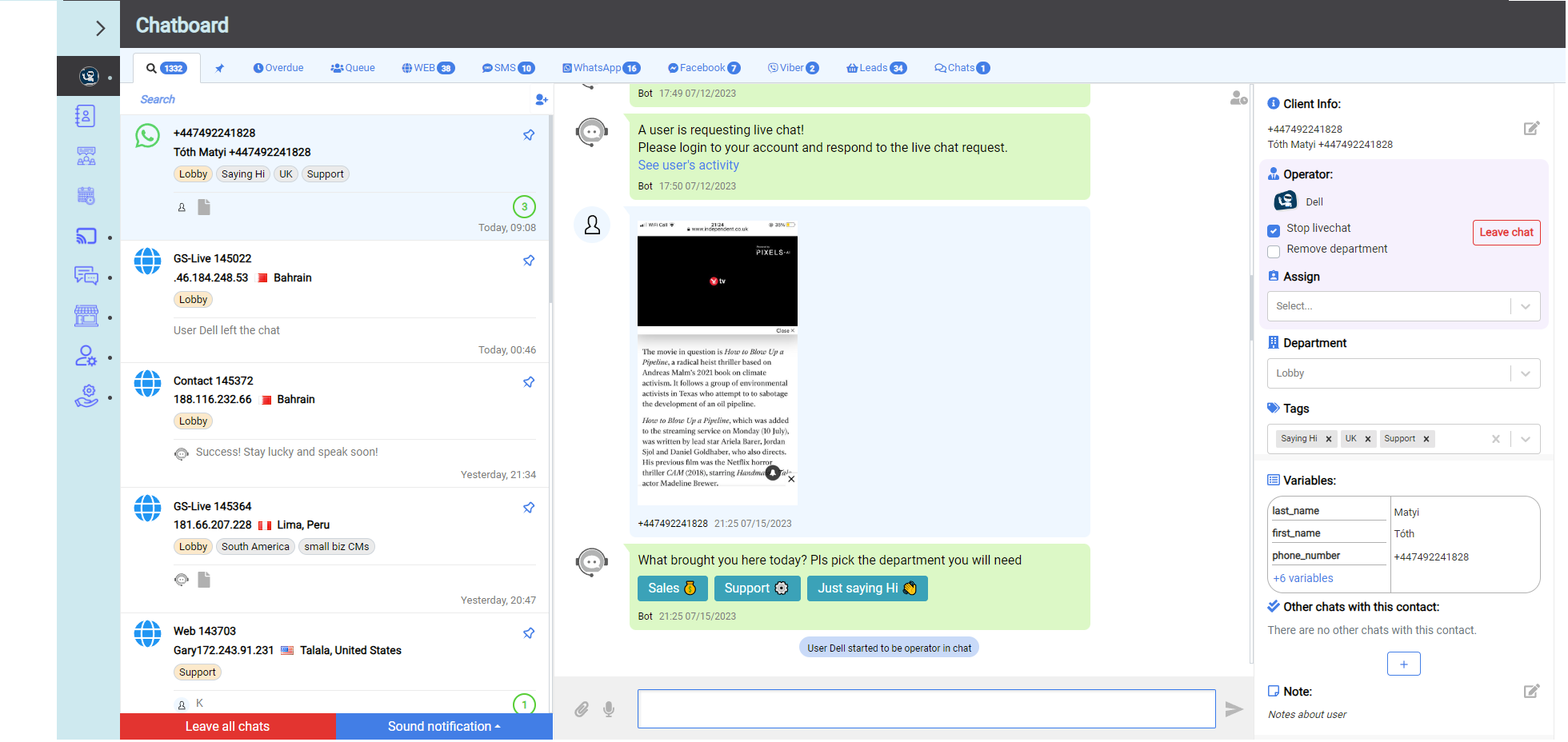Switch to the Overdue tab
This screenshot has width=1568, height=742.
coord(278,68)
